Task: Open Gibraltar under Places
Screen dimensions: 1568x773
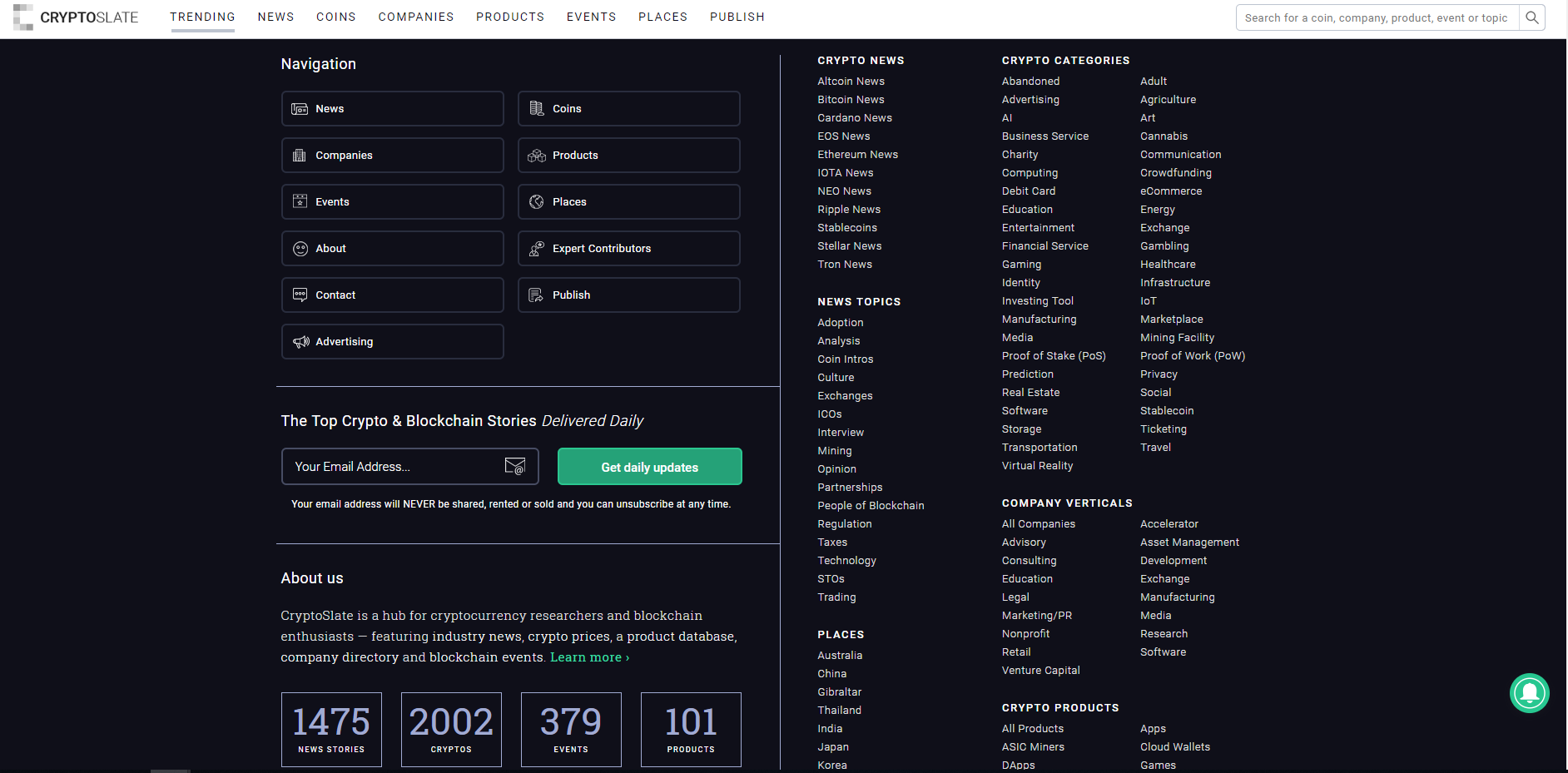Action: tap(839, 692)
